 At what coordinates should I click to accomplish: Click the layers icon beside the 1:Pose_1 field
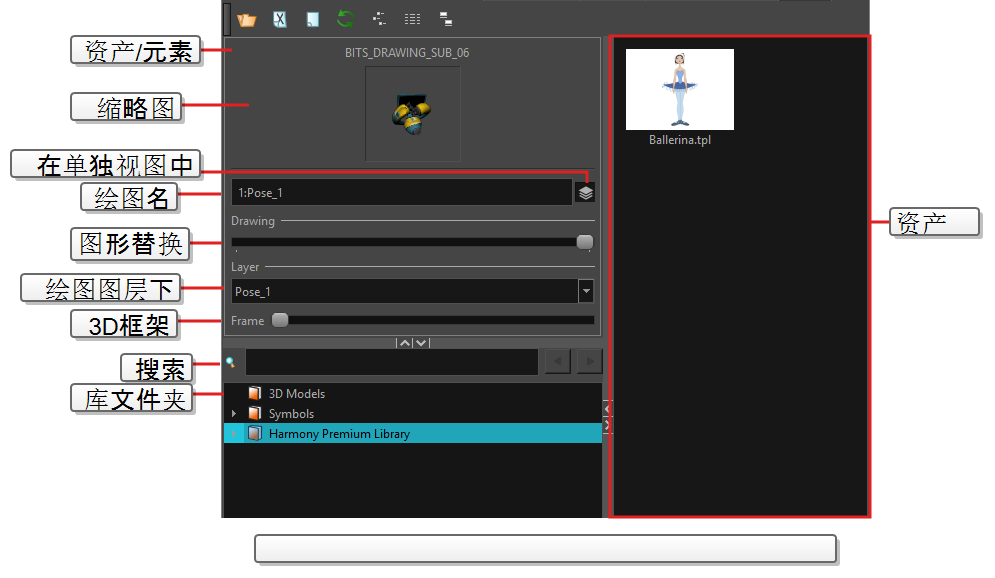[x=586, y=193]
